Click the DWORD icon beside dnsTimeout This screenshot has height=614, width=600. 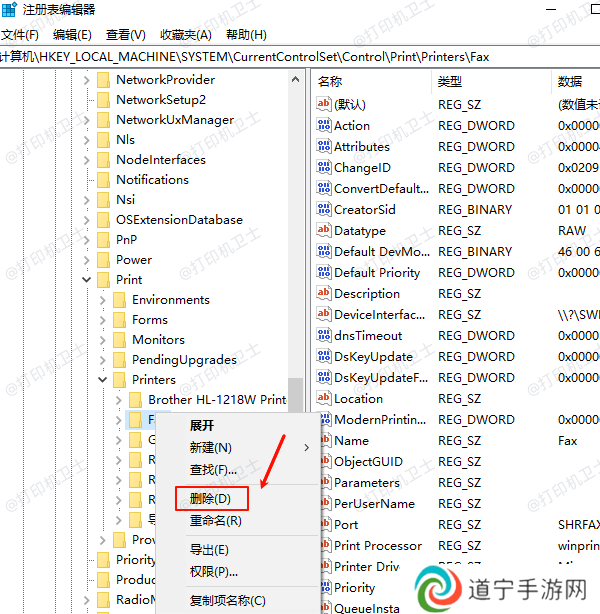point(324,335)
